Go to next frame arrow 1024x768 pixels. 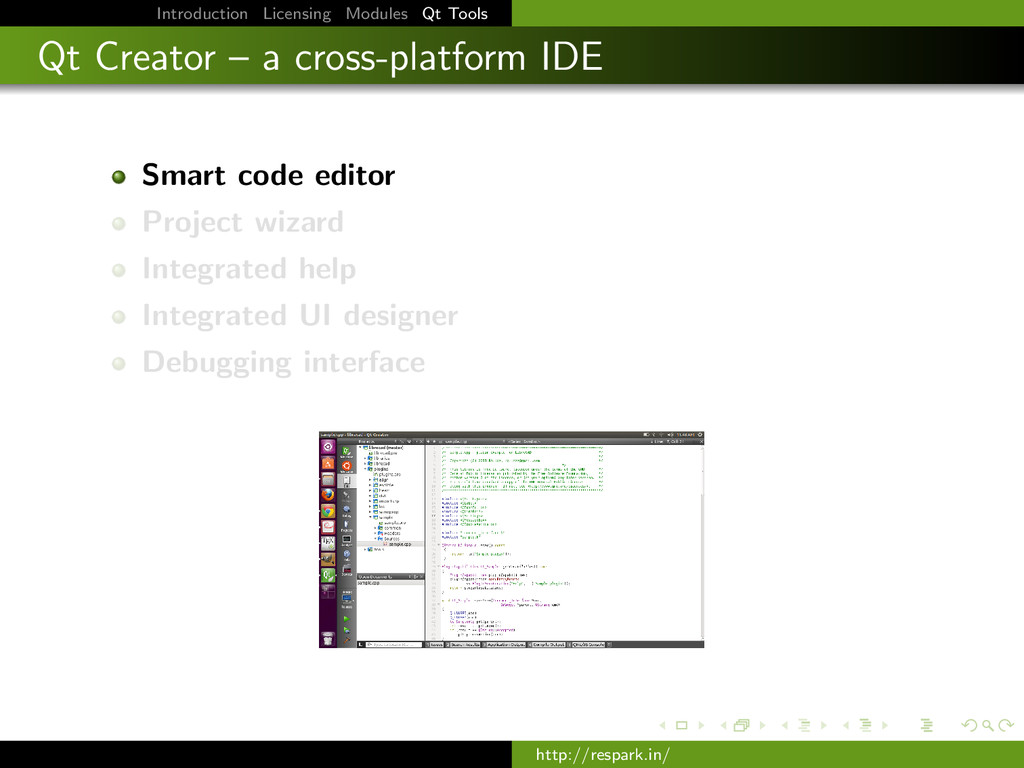[762, 725]
